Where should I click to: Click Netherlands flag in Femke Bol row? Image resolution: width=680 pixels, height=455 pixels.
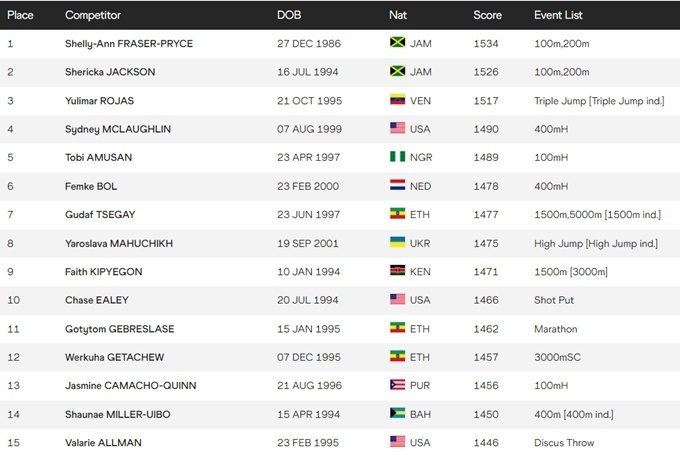pyautogui.click(x=396, y=186)
